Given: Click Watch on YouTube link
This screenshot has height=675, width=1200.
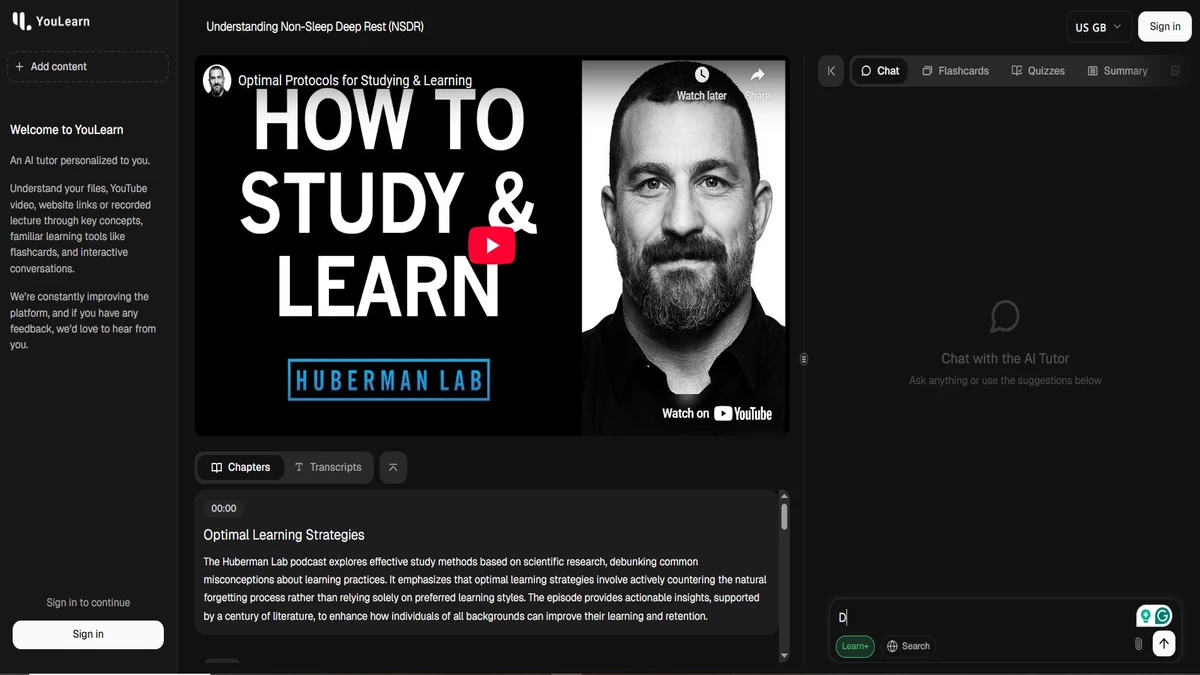Looking at the screenshot, I should coord(717,413).
